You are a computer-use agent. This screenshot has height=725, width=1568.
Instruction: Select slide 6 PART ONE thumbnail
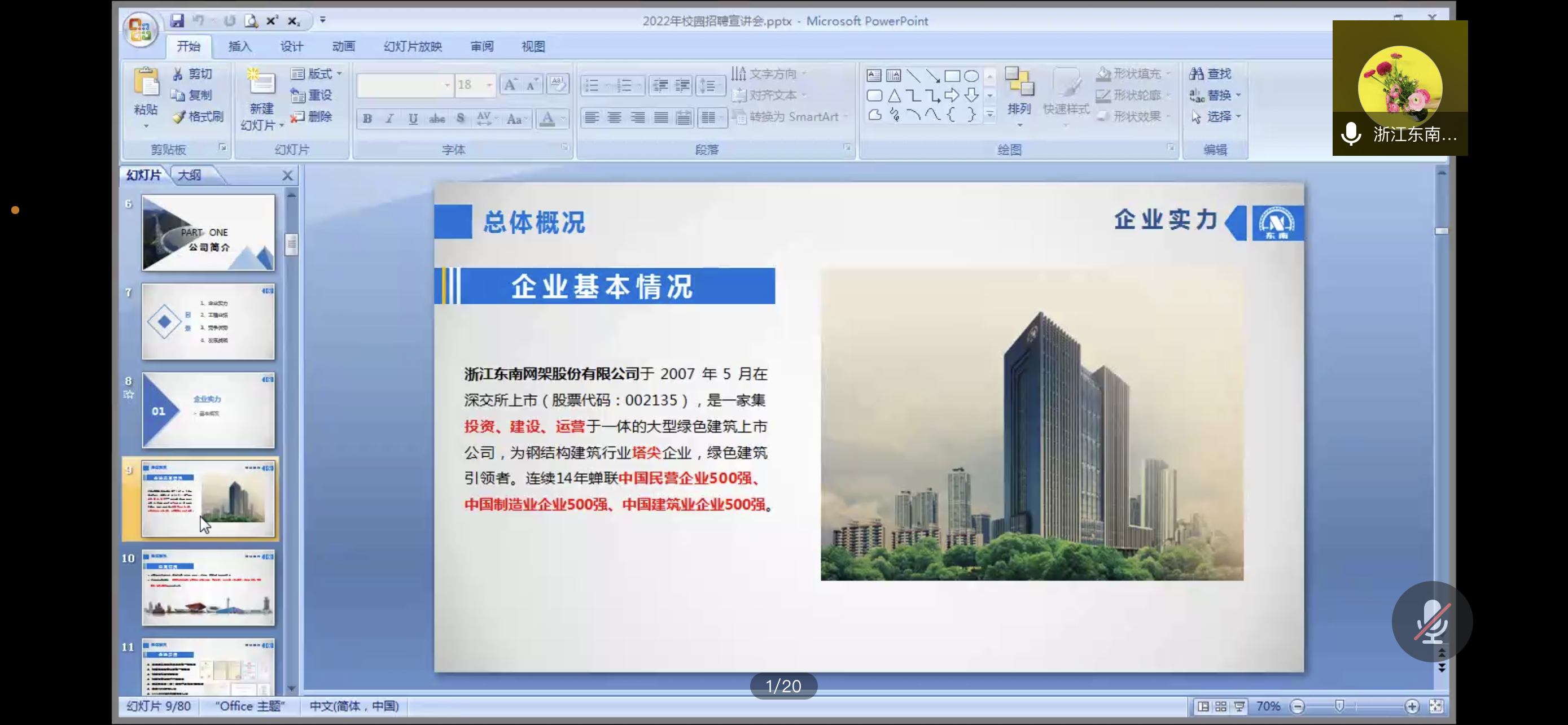[x=208, y=233]
